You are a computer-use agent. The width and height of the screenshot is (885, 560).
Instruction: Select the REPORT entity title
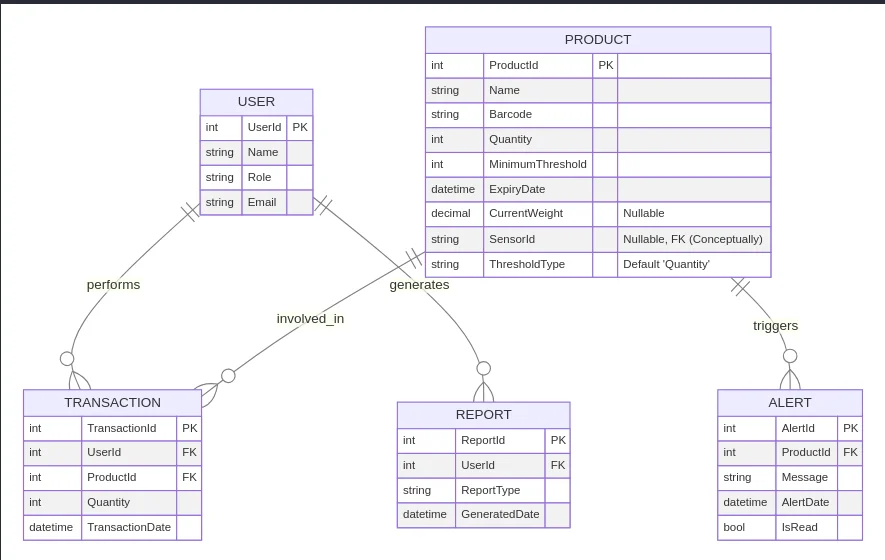484,415
